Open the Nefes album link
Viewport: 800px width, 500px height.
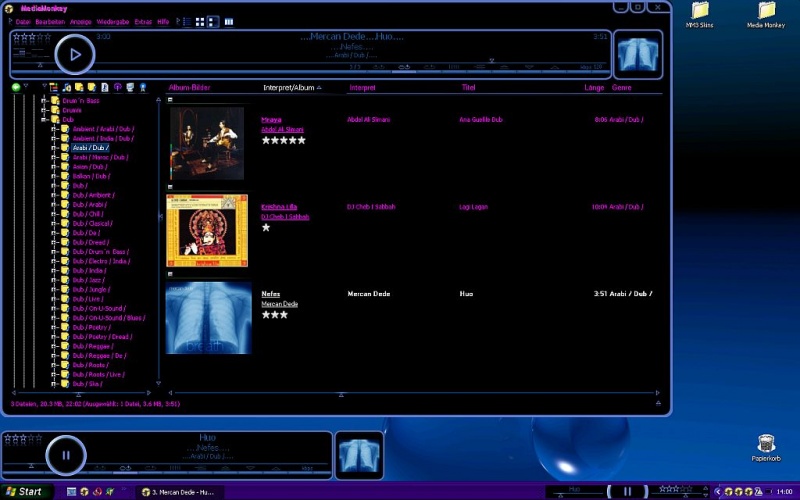click(271, 294)
